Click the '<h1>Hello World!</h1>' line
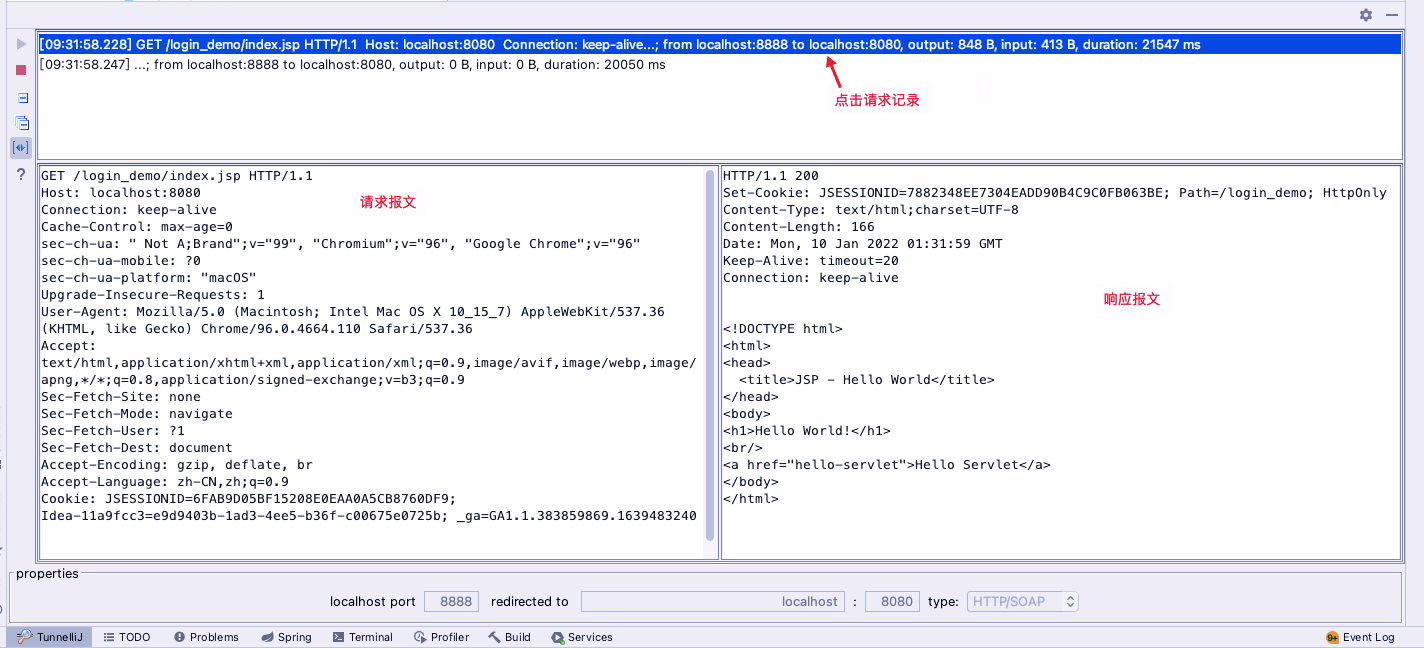1424x648 pixels. click(x=807, y=431)
